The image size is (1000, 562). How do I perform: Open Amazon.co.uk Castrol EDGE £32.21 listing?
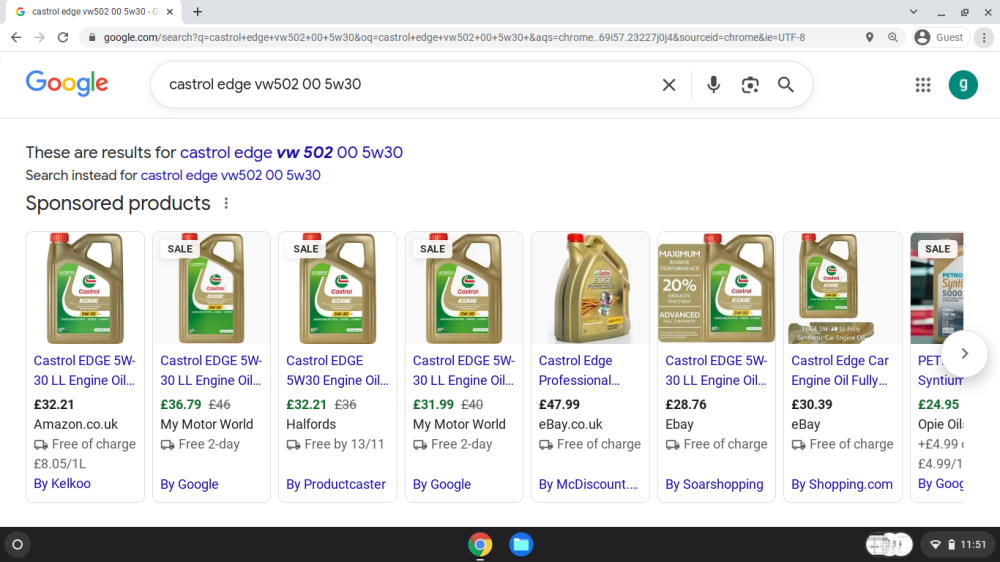point(84,370)
